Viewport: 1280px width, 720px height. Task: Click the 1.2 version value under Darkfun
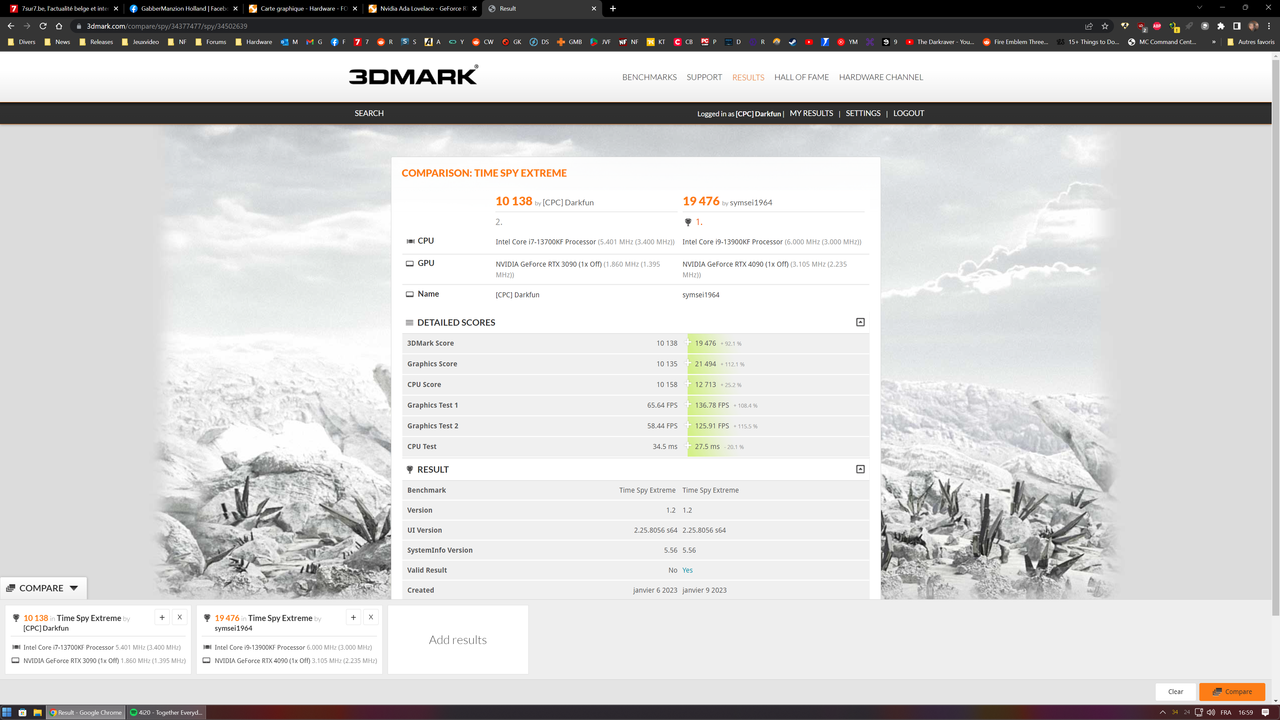(672, 510)
